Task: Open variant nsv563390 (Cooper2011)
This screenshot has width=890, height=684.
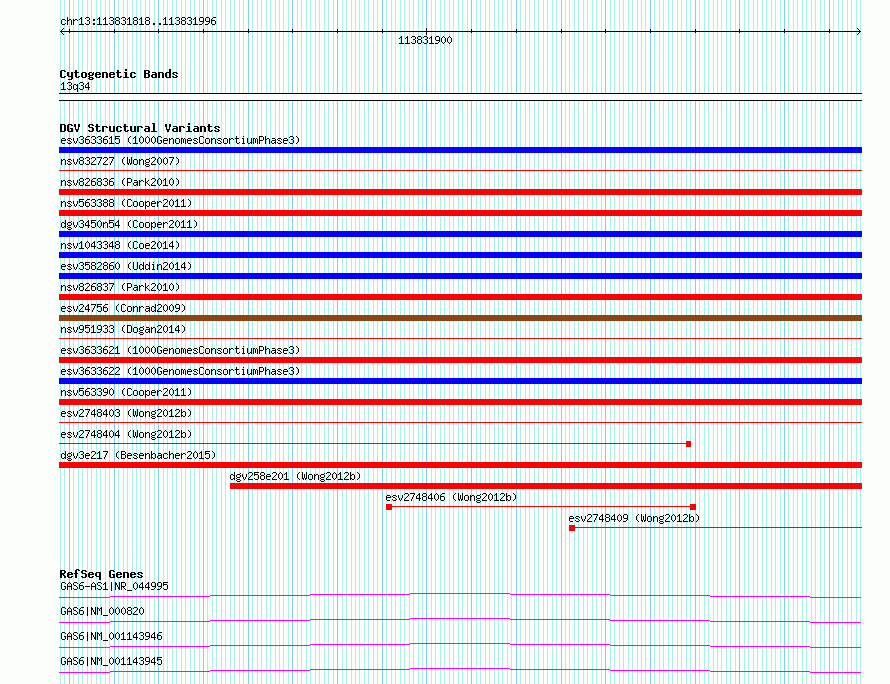Action: [x=126, y=392]
